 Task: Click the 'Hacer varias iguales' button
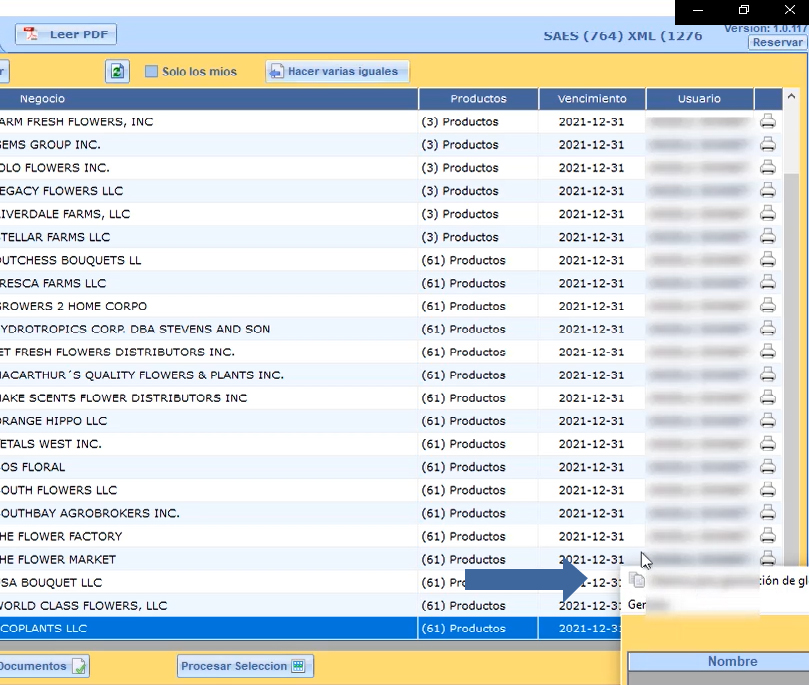click(x=337, y=71)
